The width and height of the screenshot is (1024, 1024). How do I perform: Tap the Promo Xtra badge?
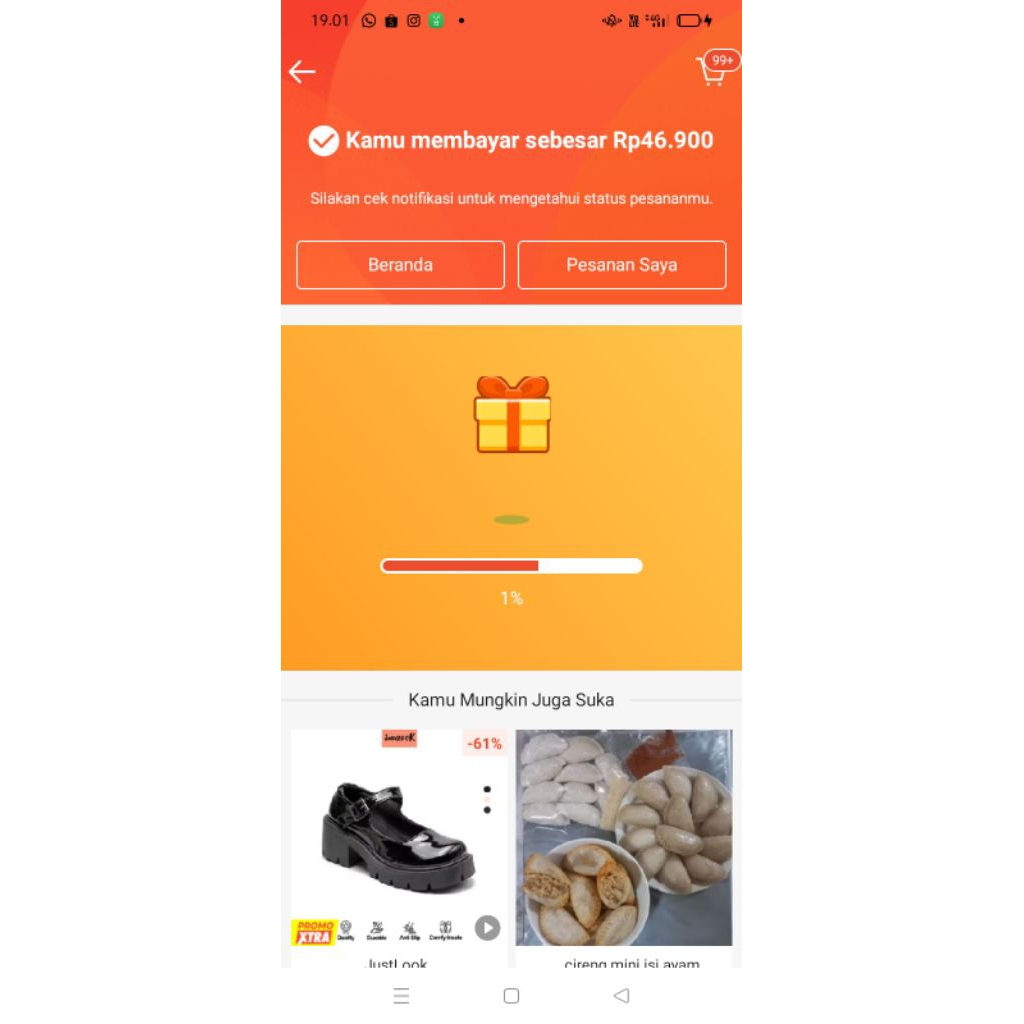[313, 932]
